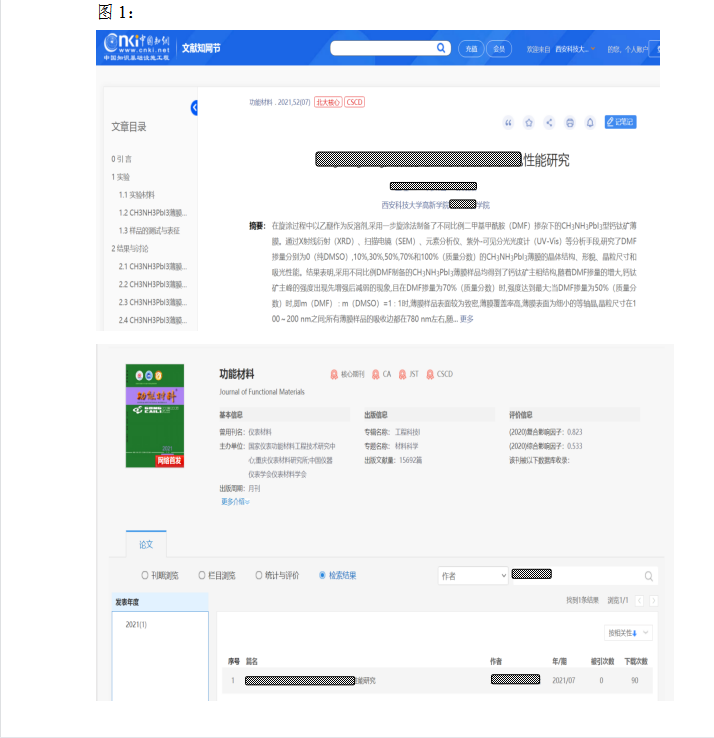714x738 pixels.
Task: Select the 刊期浏览 radio button
Action: point(145,575)
